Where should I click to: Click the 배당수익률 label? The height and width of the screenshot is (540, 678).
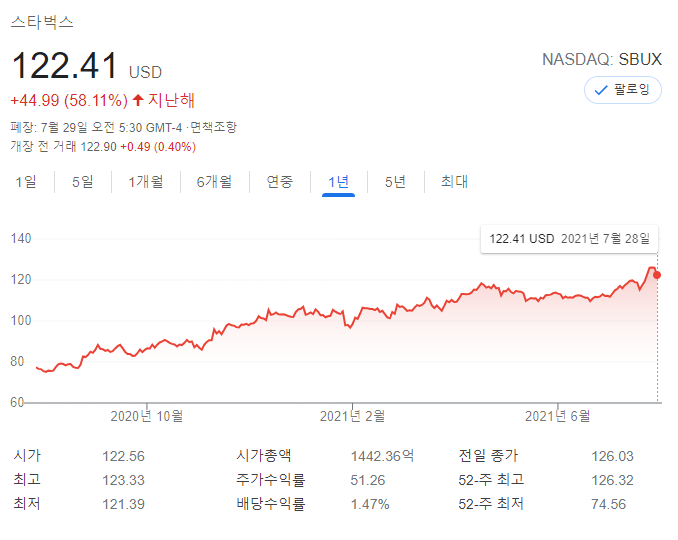(271, 504)
